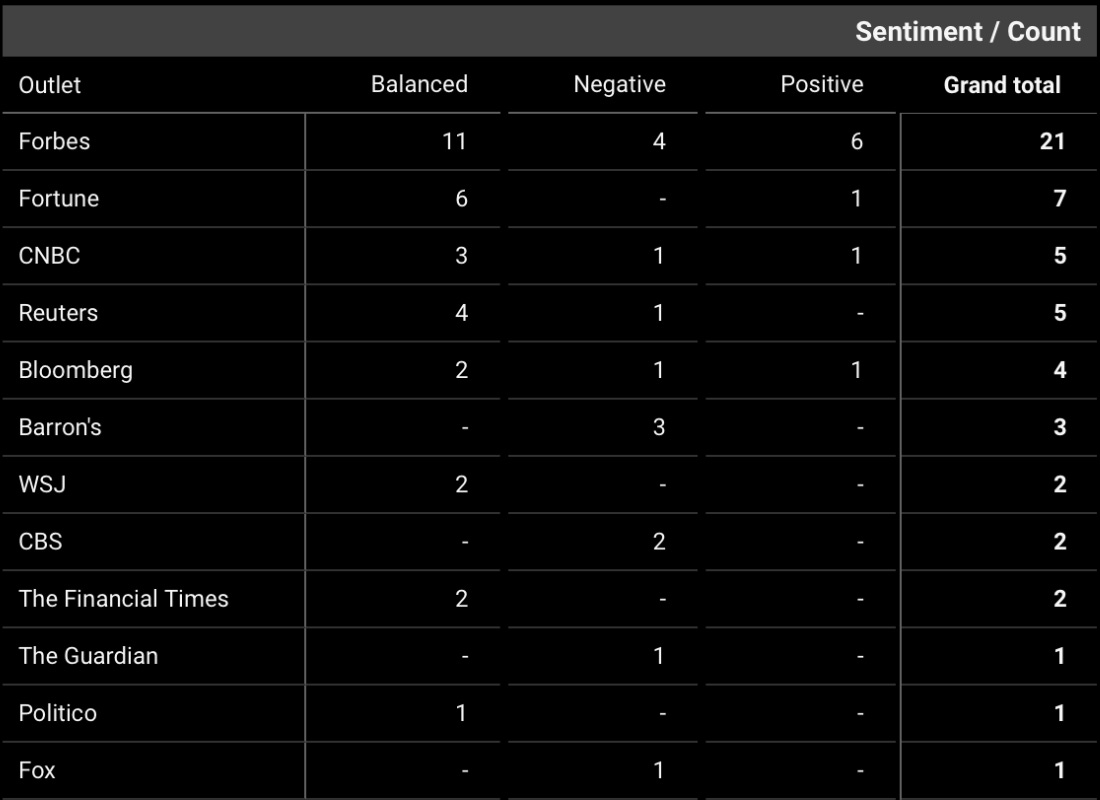The image size is (1100, 800).
Task: Click the Fox row label
Action: tap(37, 770)
